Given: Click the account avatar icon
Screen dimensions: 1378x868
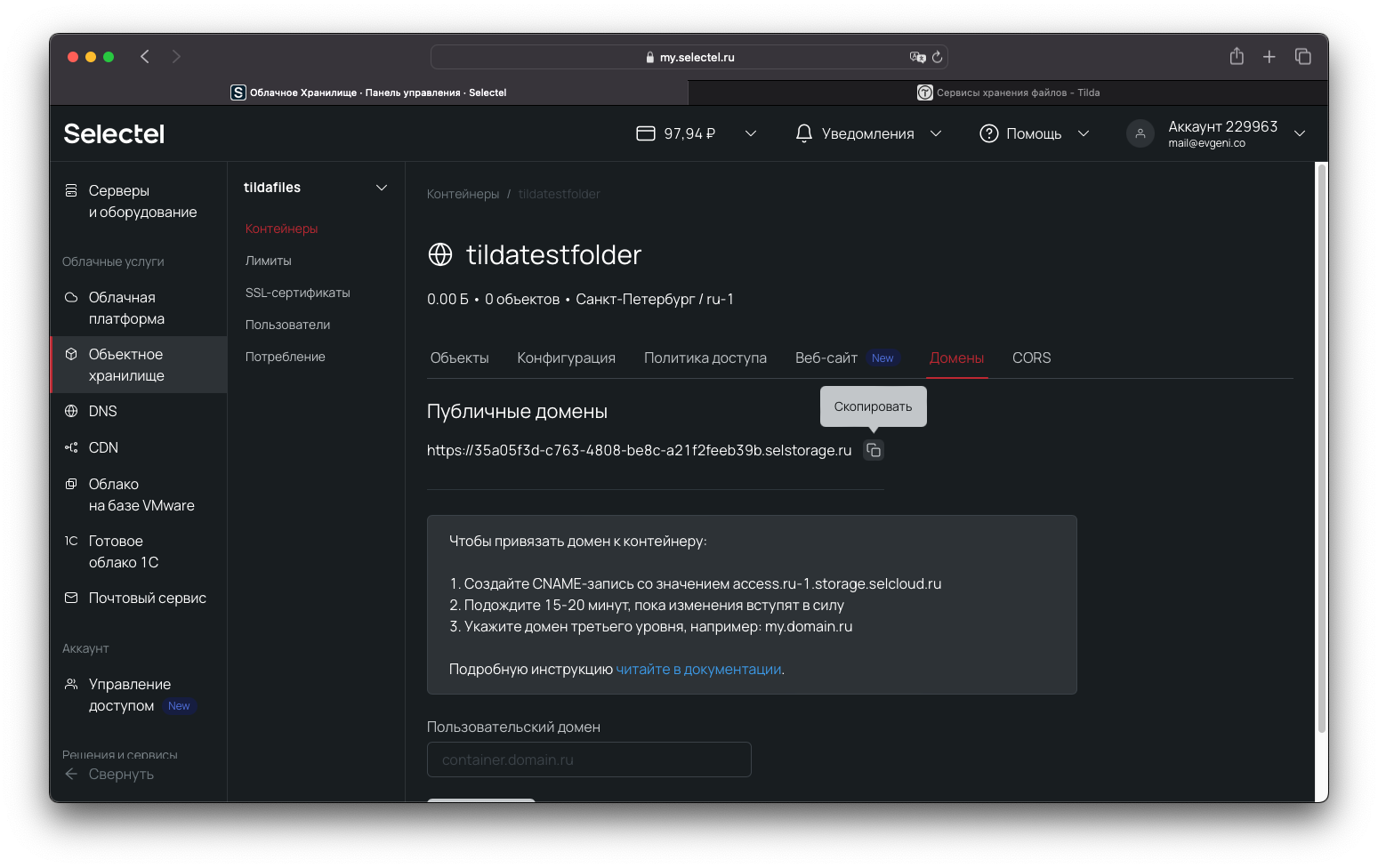Looking at the screenshot, I should click(x=1140, y=133).
